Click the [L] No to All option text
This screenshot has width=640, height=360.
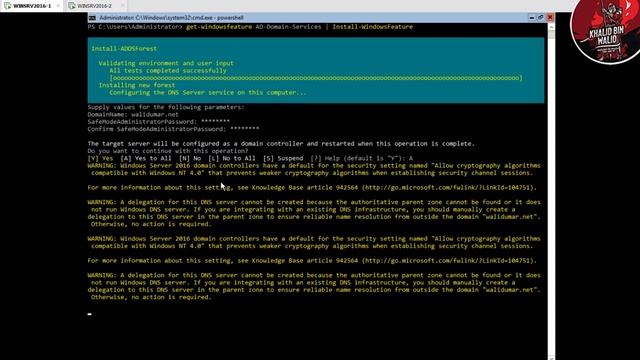231,158
